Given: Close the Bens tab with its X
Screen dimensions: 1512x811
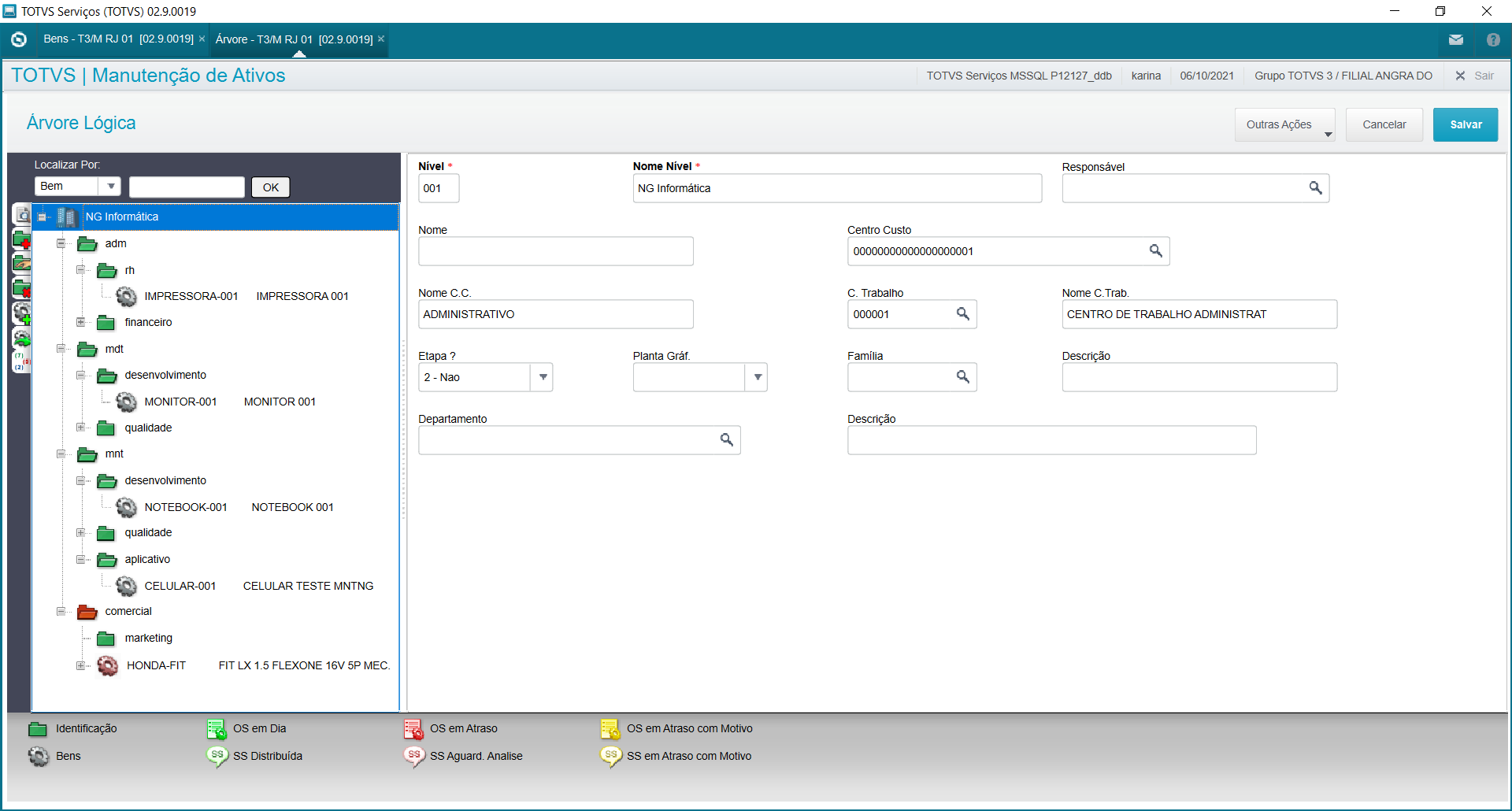Looking at the screenshot, I should (202, 39).
